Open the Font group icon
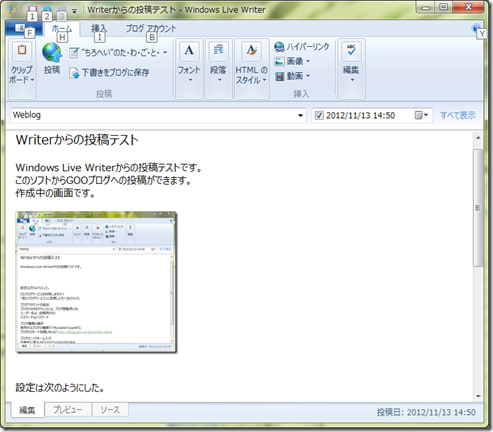 pos(189,51)
